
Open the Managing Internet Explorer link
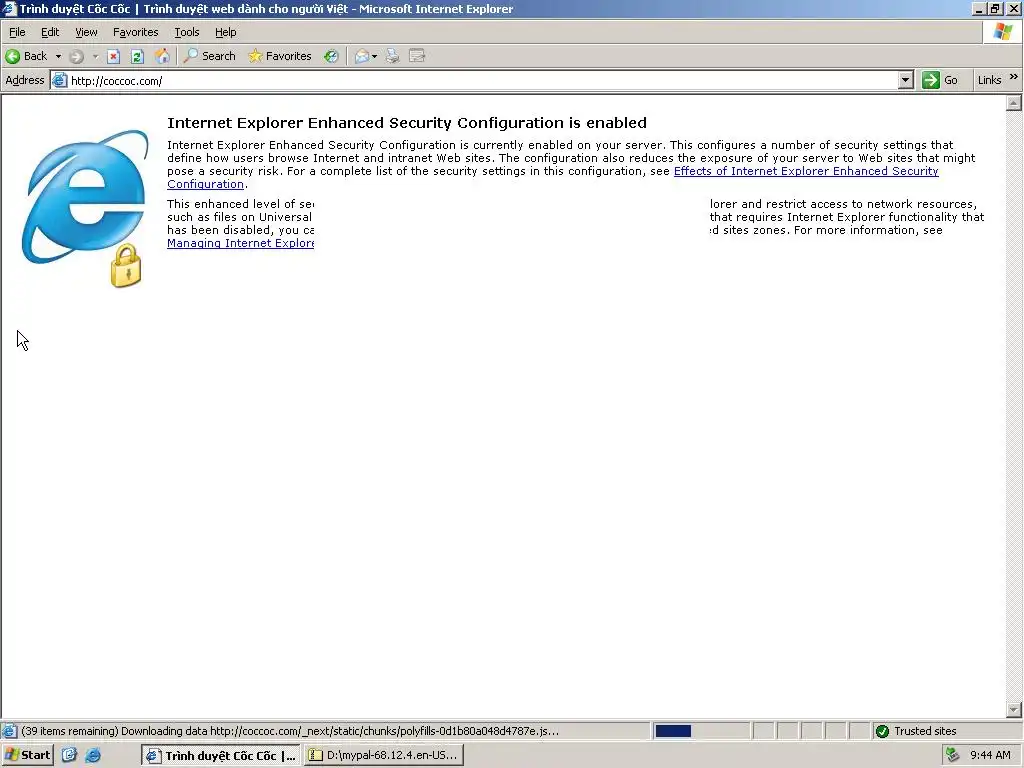[x=240, y=243]
